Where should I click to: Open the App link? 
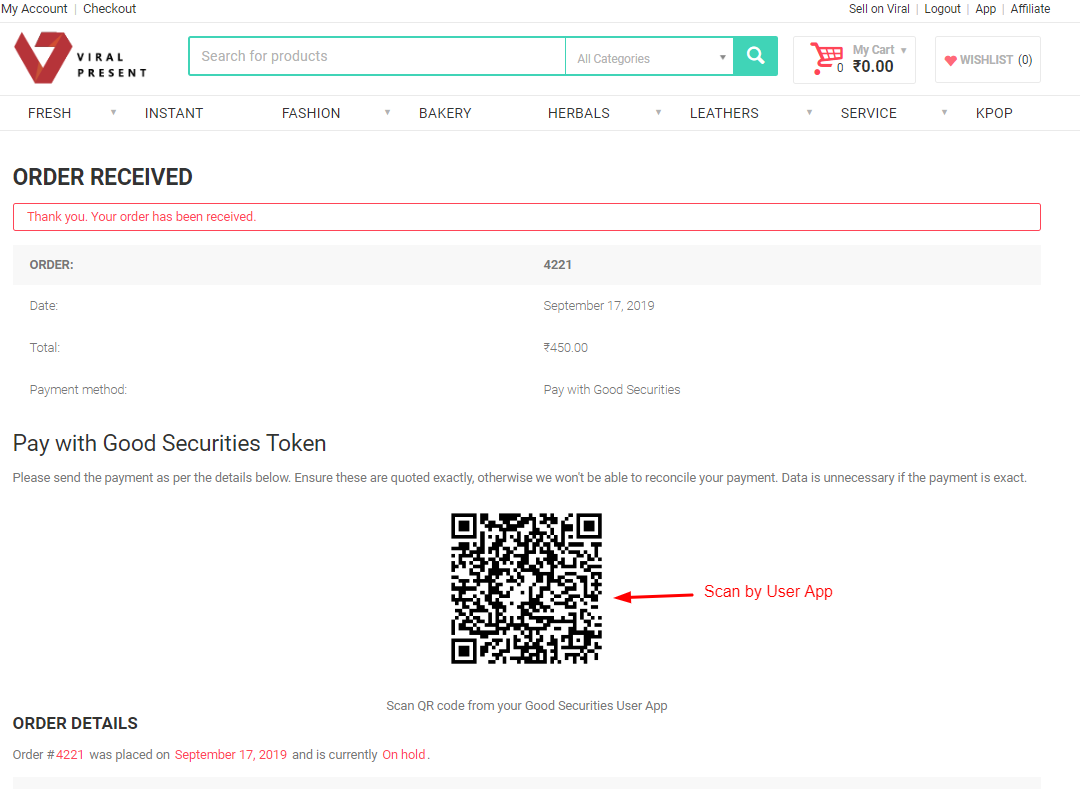[x=986, y=9]
